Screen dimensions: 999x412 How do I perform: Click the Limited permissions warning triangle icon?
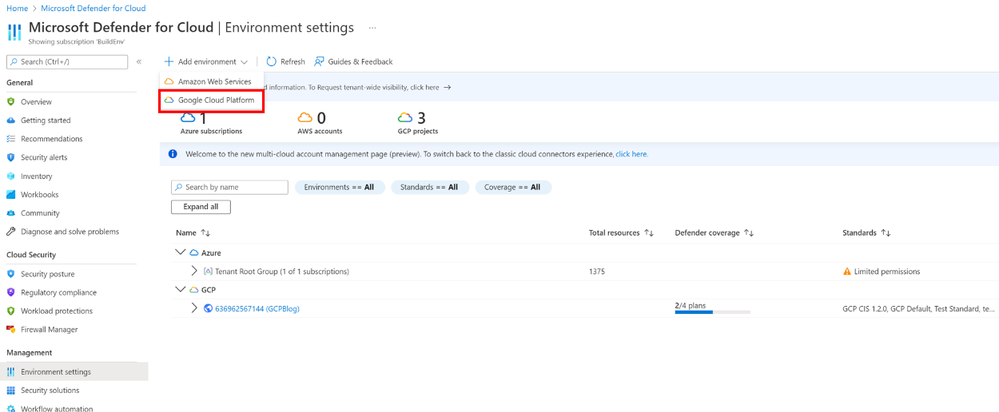(x=847, y=271)
